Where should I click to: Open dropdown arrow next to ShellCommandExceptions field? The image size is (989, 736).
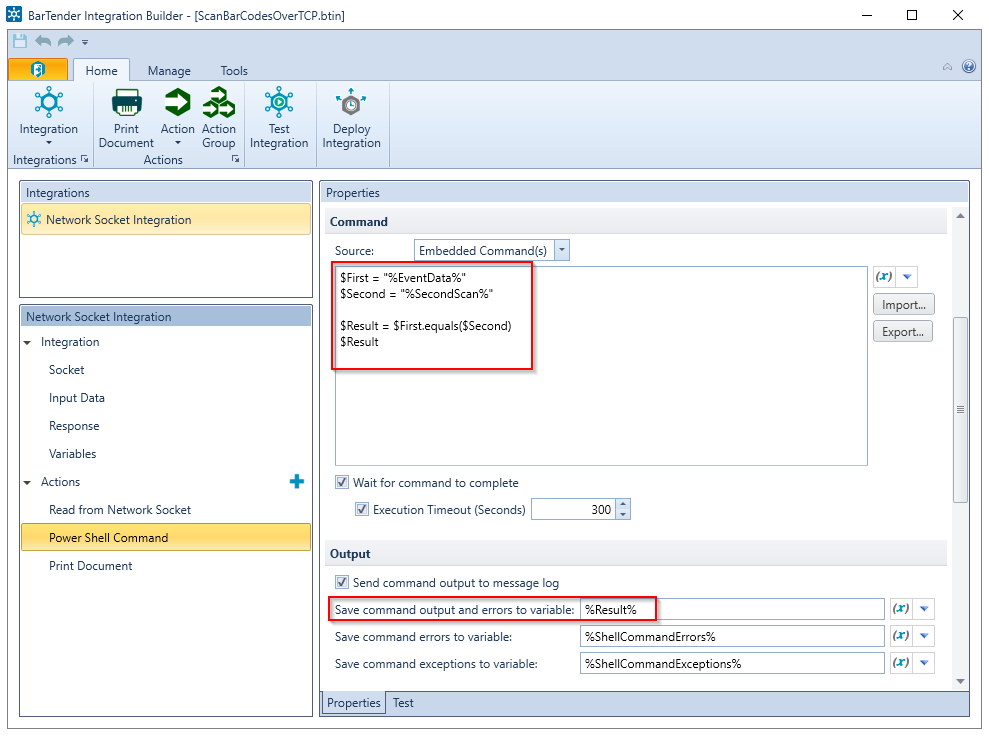tap(924, 663)
